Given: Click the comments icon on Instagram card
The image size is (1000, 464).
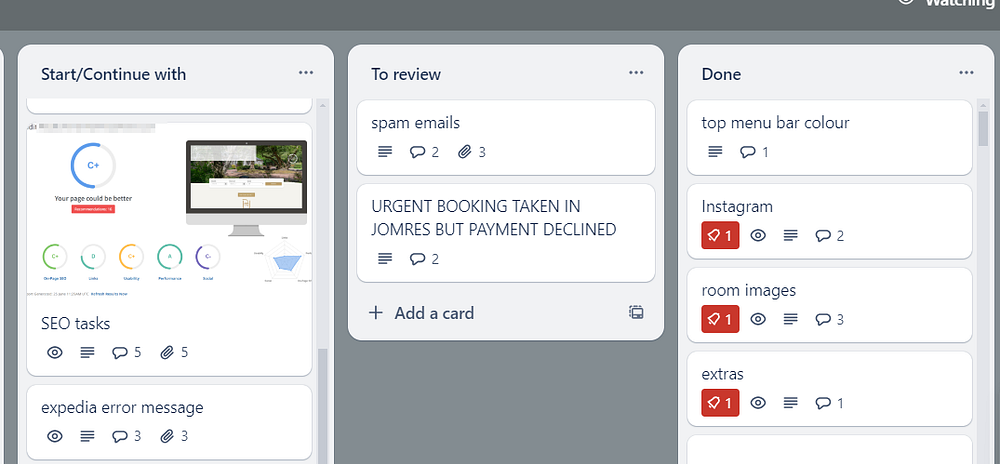Looking at the screenshot, I should point(823,236).
